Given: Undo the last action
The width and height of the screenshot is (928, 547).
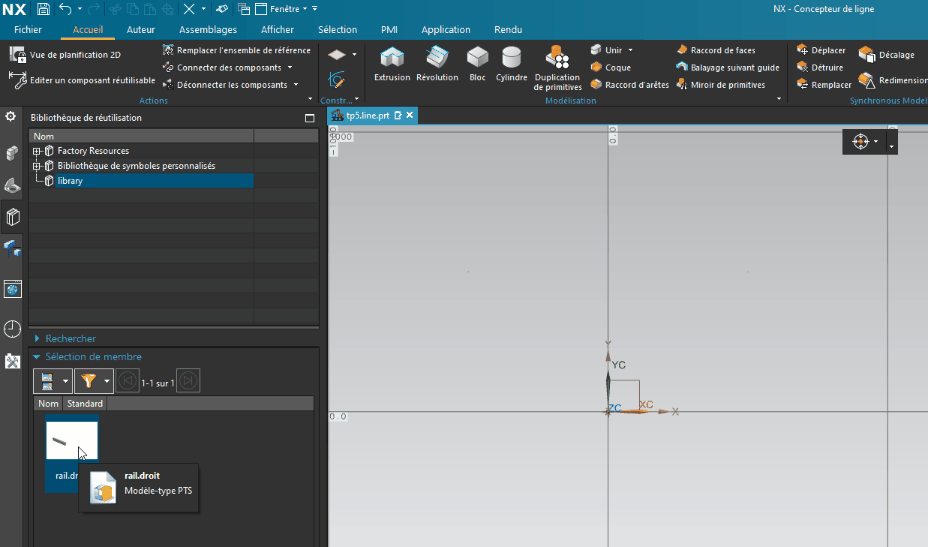Looking at the screenshot, I should click(66, 9).
